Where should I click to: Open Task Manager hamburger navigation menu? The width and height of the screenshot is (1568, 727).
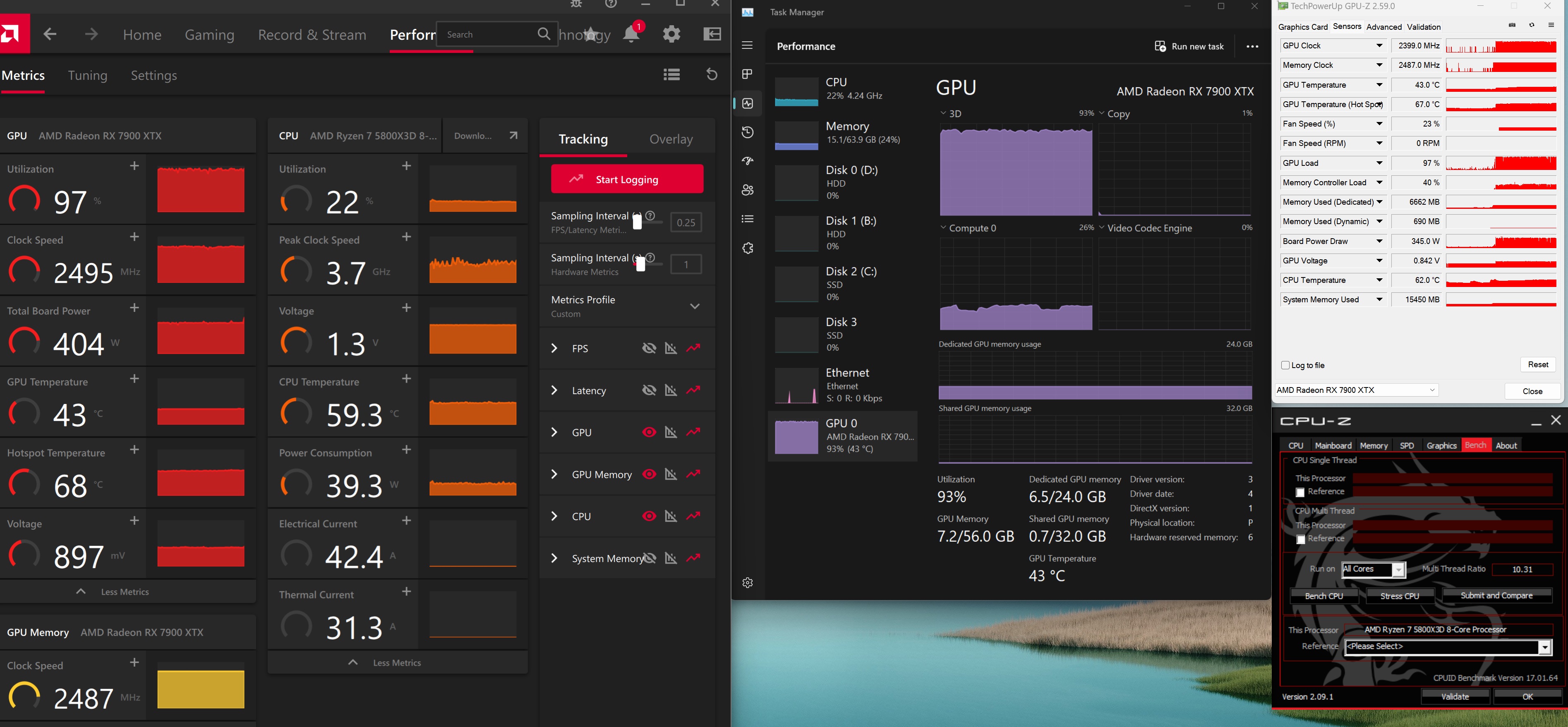click(748, 45)
